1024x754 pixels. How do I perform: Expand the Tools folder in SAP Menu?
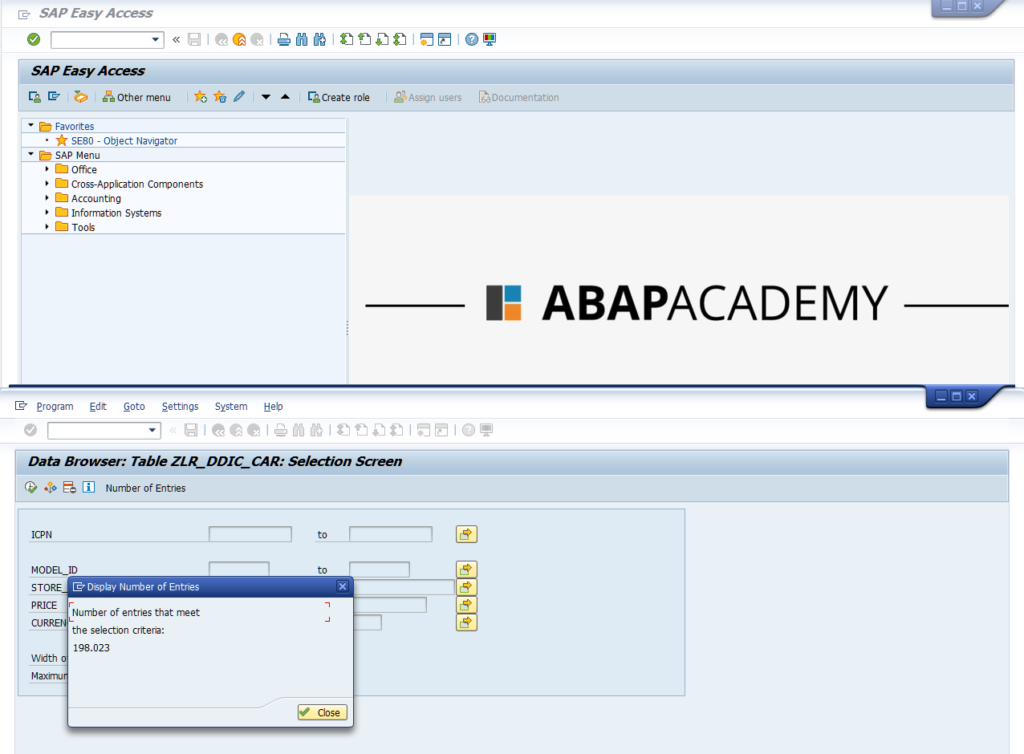click(45, 227)
